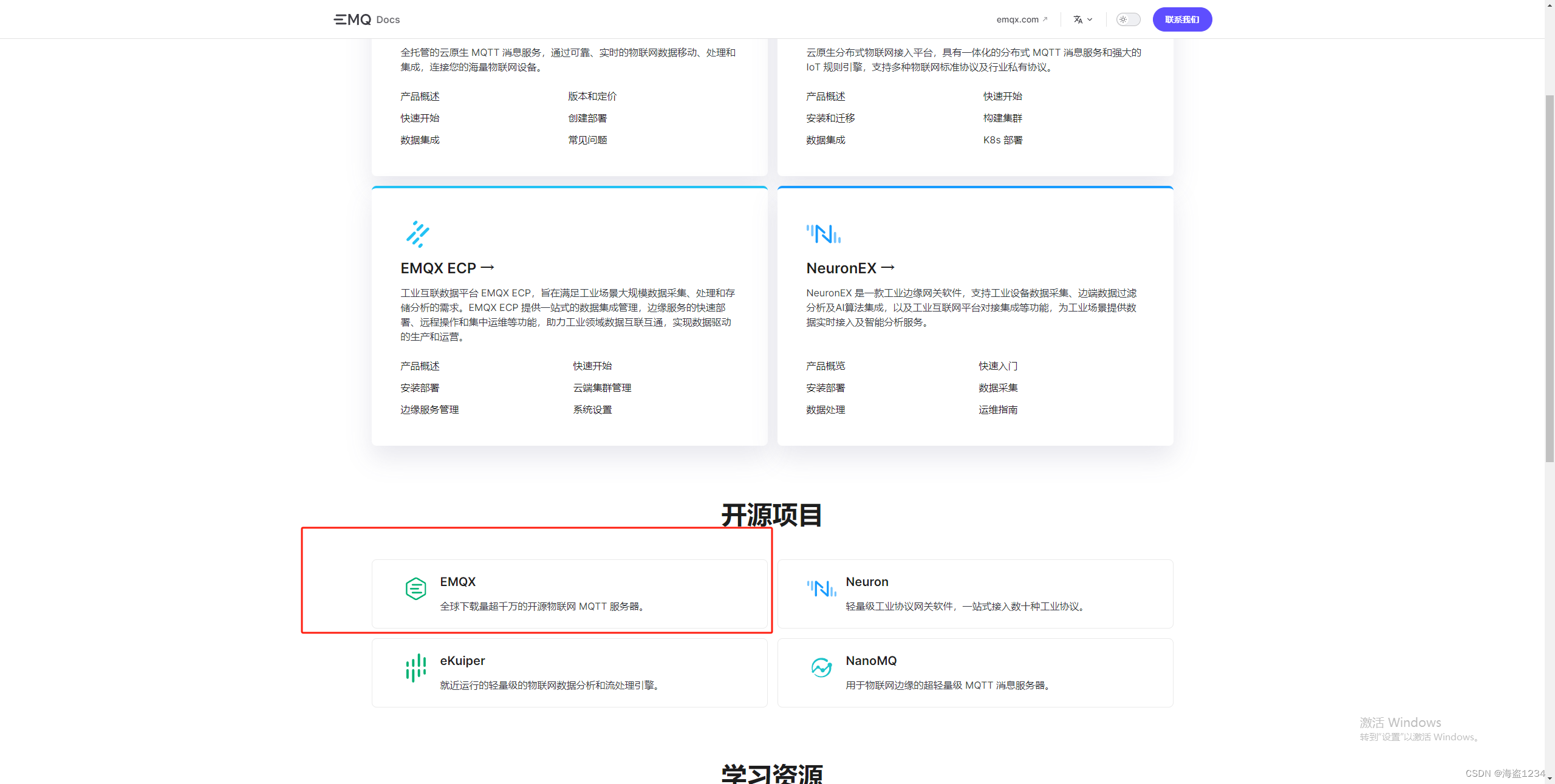Click the 开源项目 section heading
Image resolution: width=1555 pixels, height=784 pixels.
click(x=772, y=515)
